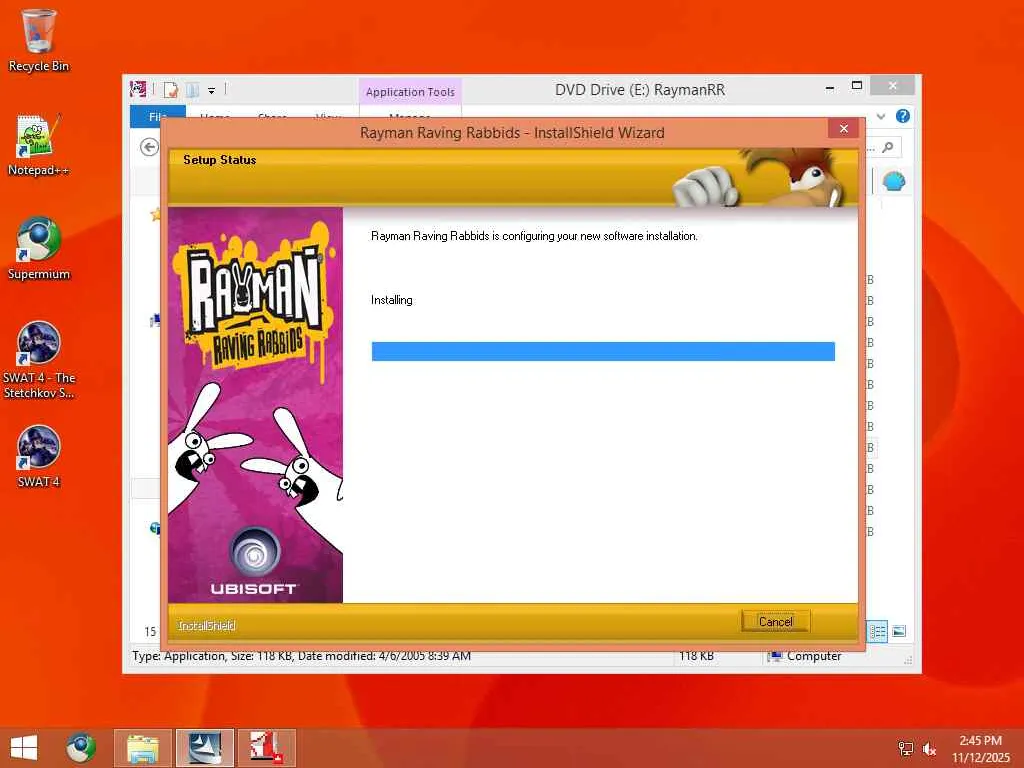1024x768 pixels.
Task: Maximize the DVD Drive Explorer window
Action: (857, 86)
